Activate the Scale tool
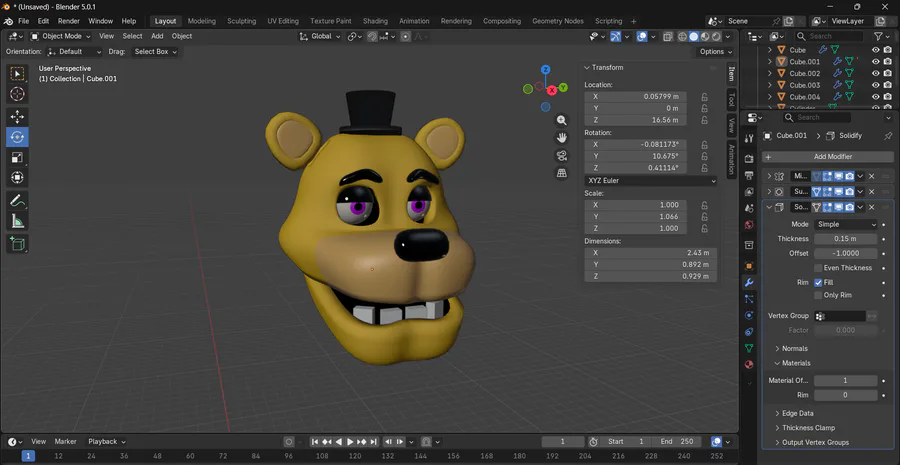900x465 pixels. tap(17, 157)
